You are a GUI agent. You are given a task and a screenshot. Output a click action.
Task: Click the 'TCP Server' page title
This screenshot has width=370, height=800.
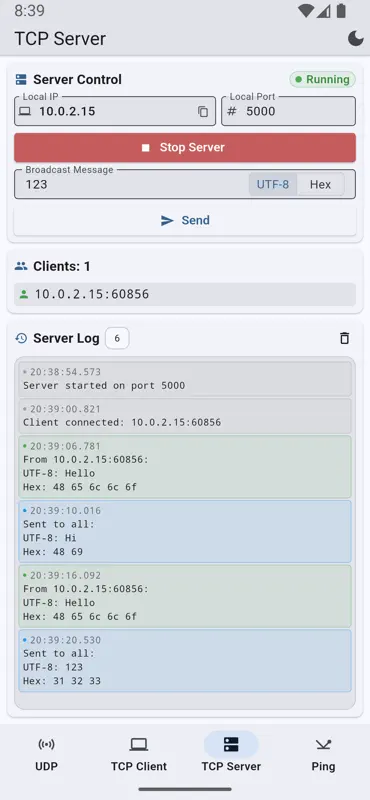pos(60,39)
